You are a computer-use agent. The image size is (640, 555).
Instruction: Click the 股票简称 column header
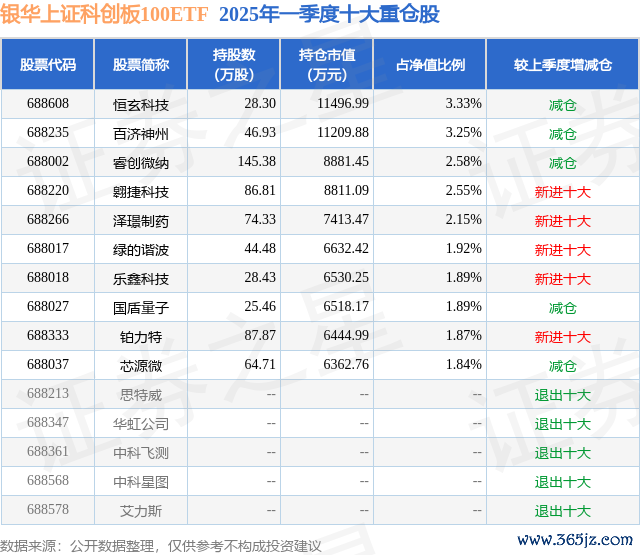[141, 64]
